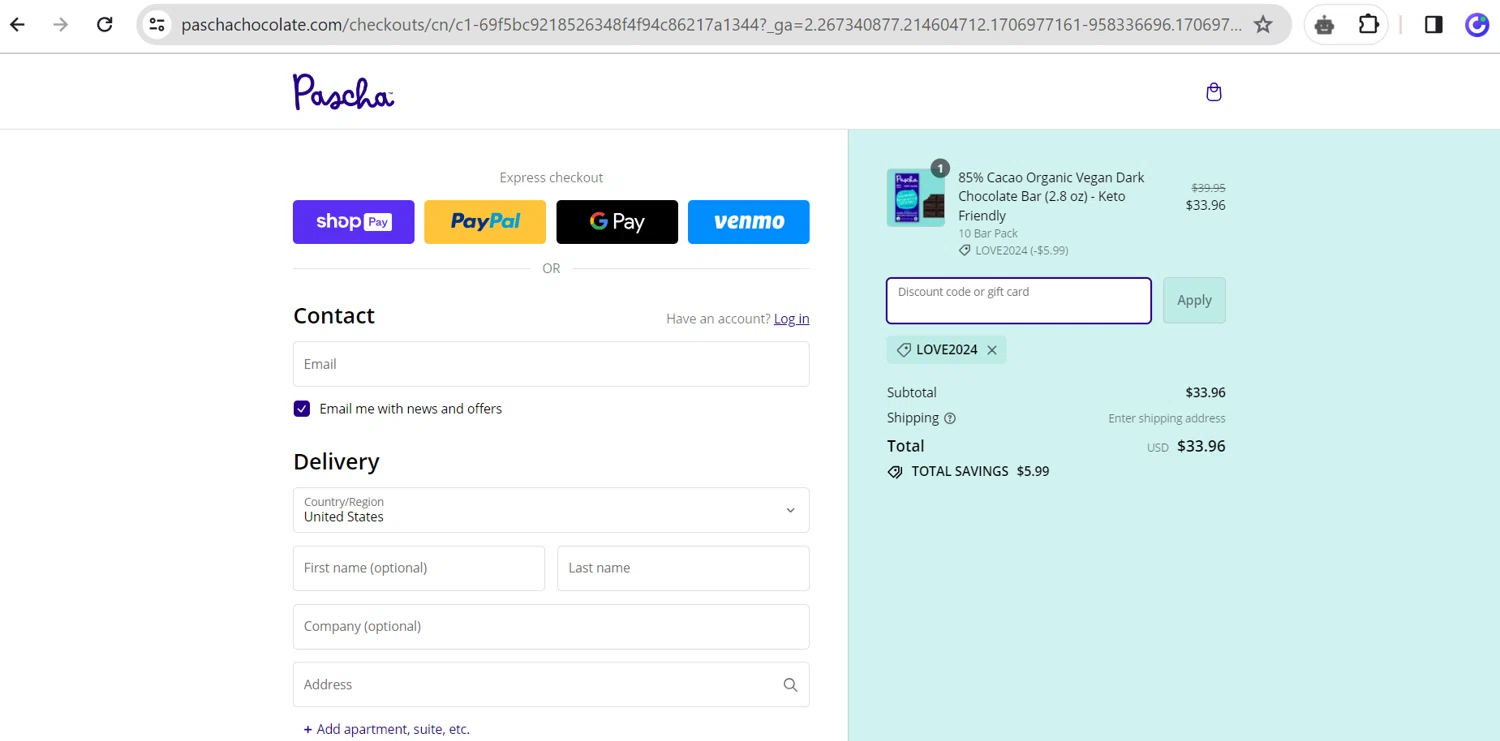Apply the discount code
The width and height of the screenshot is (1500, 741).
(x=1194, y=300)
